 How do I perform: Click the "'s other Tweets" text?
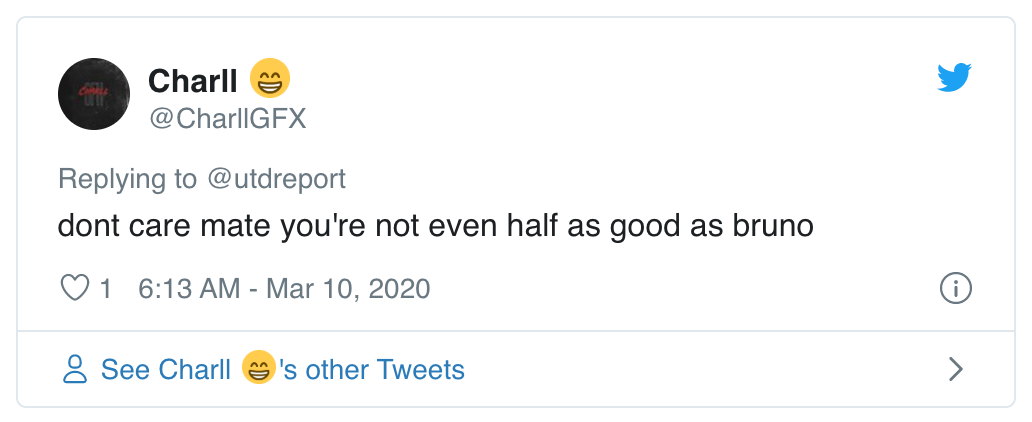click(372, 370)
